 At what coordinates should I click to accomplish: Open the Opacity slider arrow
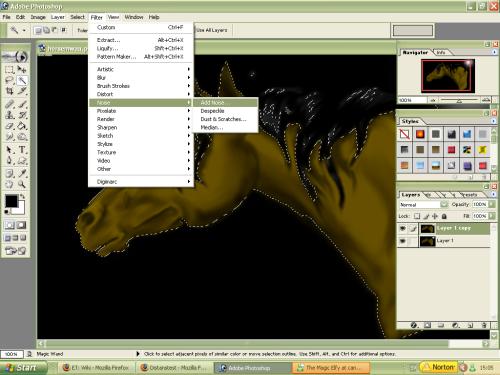coord(492,204)
